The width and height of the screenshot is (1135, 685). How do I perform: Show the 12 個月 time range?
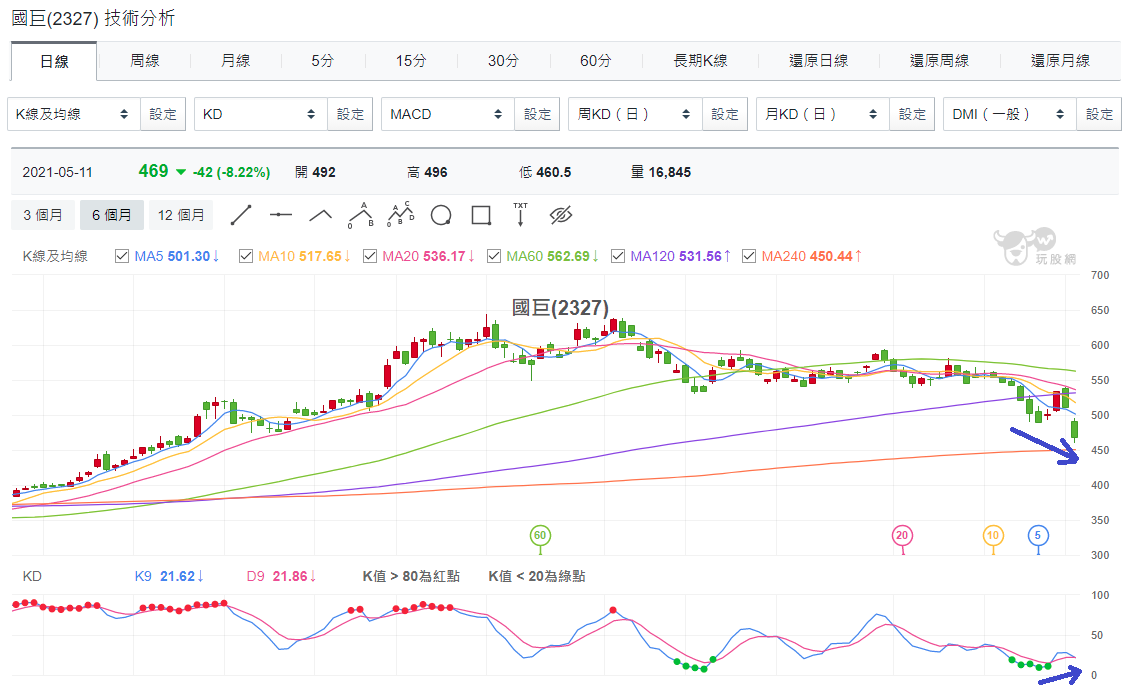[x=181, y=215]
